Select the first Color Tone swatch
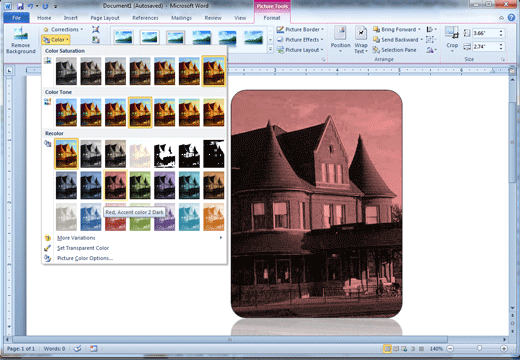 [66, 112]
